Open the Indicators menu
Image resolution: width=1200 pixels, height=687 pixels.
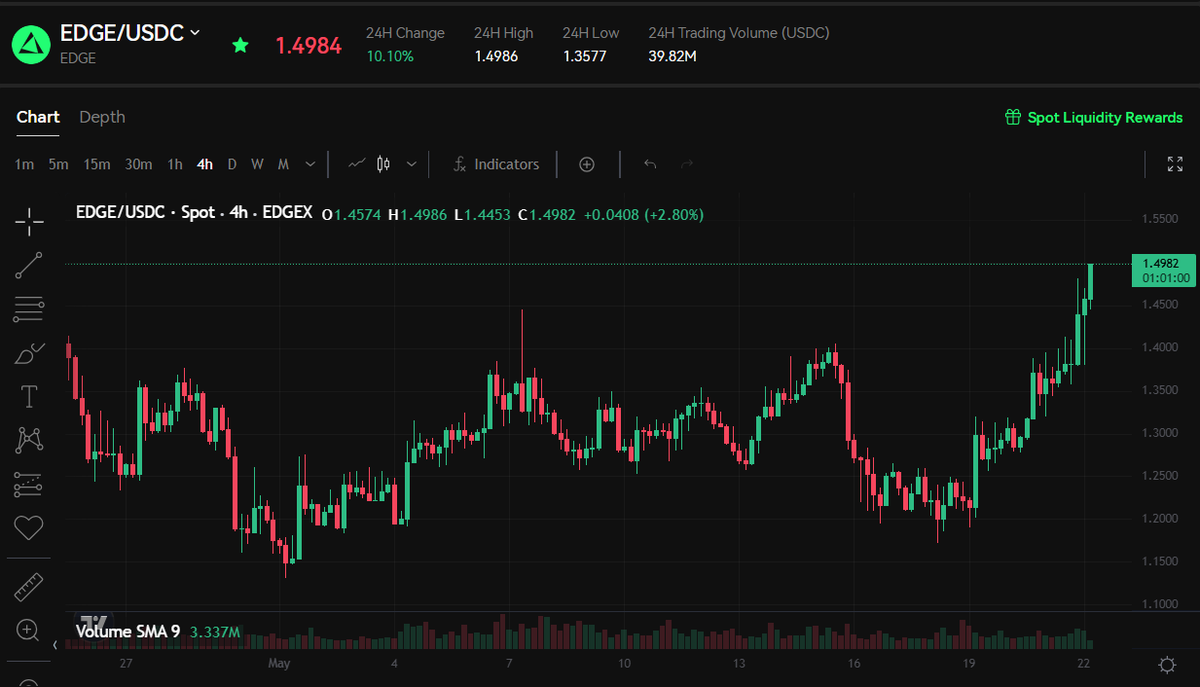[x=496, y=164]
